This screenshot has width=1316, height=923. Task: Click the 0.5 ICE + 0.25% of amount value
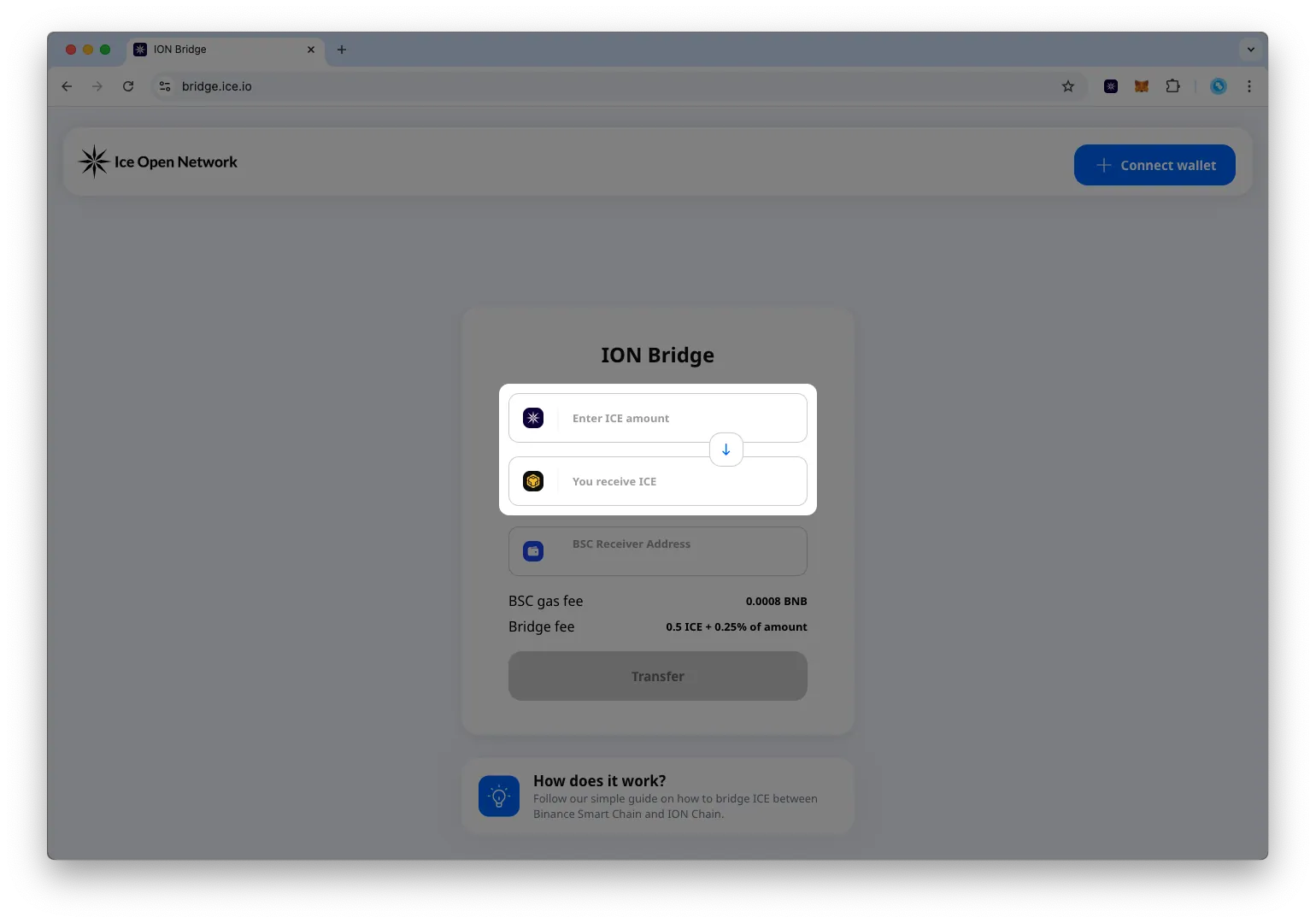(737, 627)
